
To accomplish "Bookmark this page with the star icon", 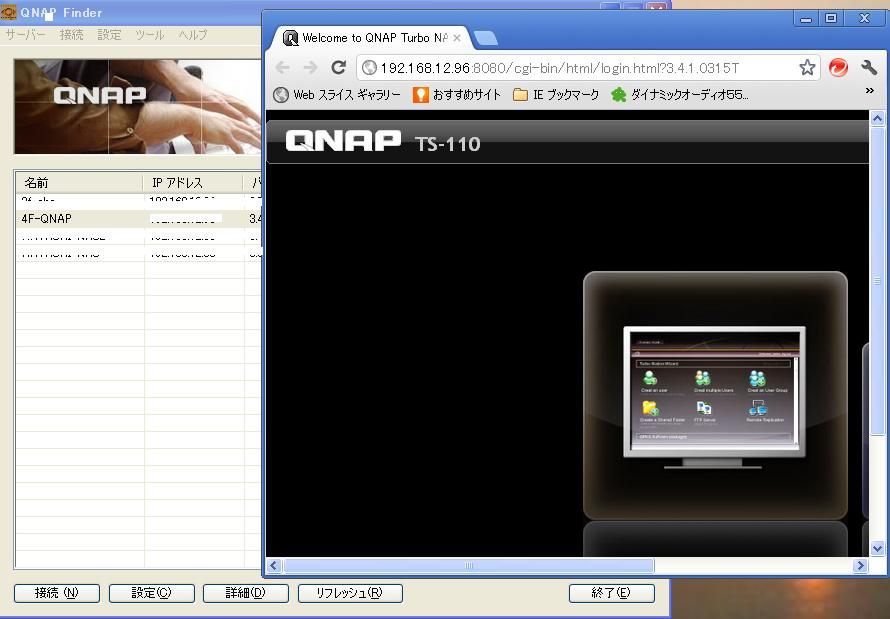I will tap(807, 68).
